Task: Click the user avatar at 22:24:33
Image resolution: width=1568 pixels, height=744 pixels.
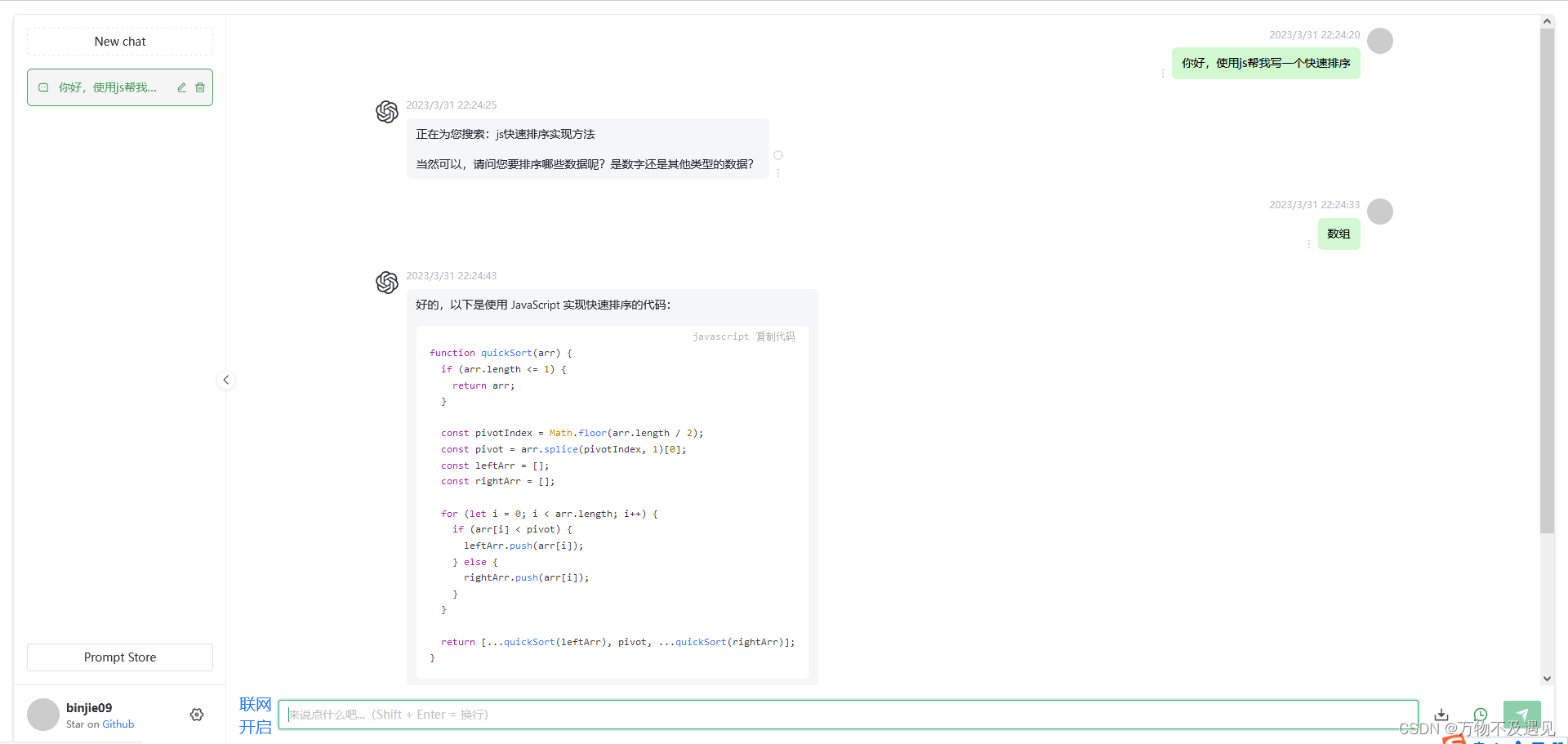Action: [x=1380, y=212]
